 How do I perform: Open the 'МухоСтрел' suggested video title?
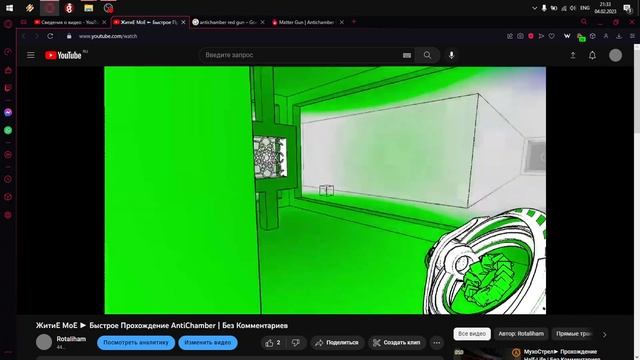pyautogui.click(x=561, y=354)
